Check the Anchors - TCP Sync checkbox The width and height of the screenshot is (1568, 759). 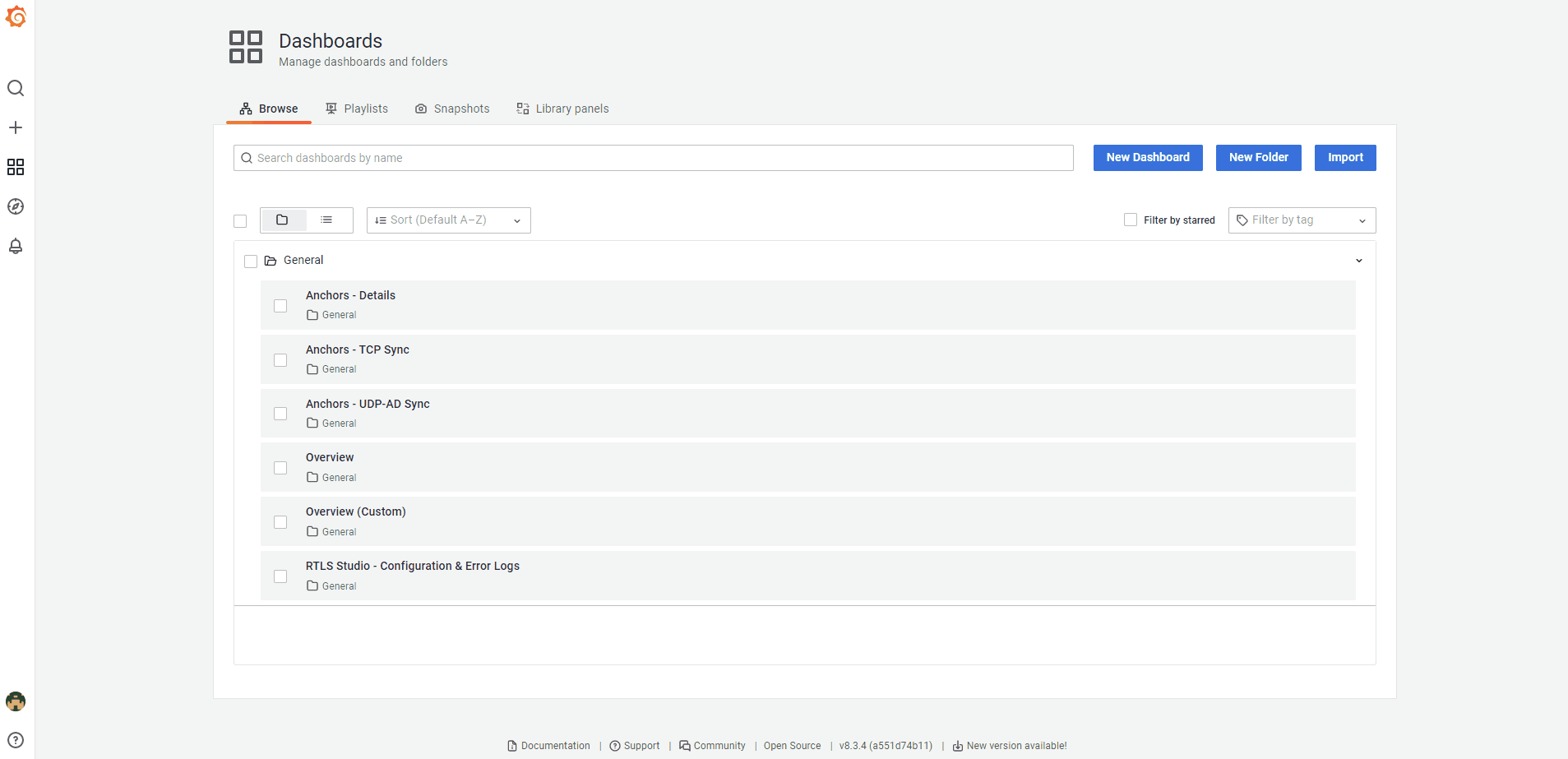click(280, 360)
